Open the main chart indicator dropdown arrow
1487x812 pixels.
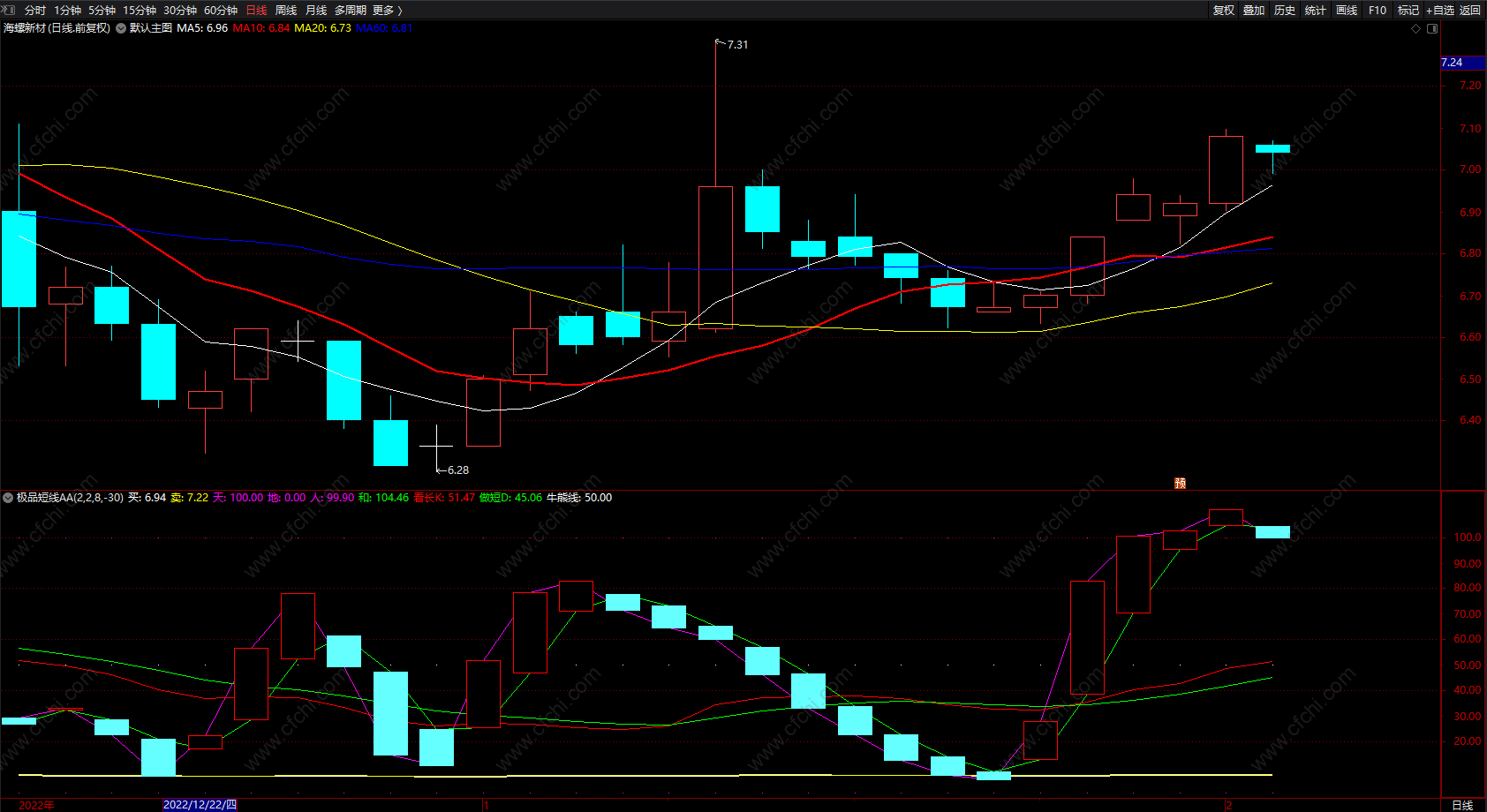121,28
